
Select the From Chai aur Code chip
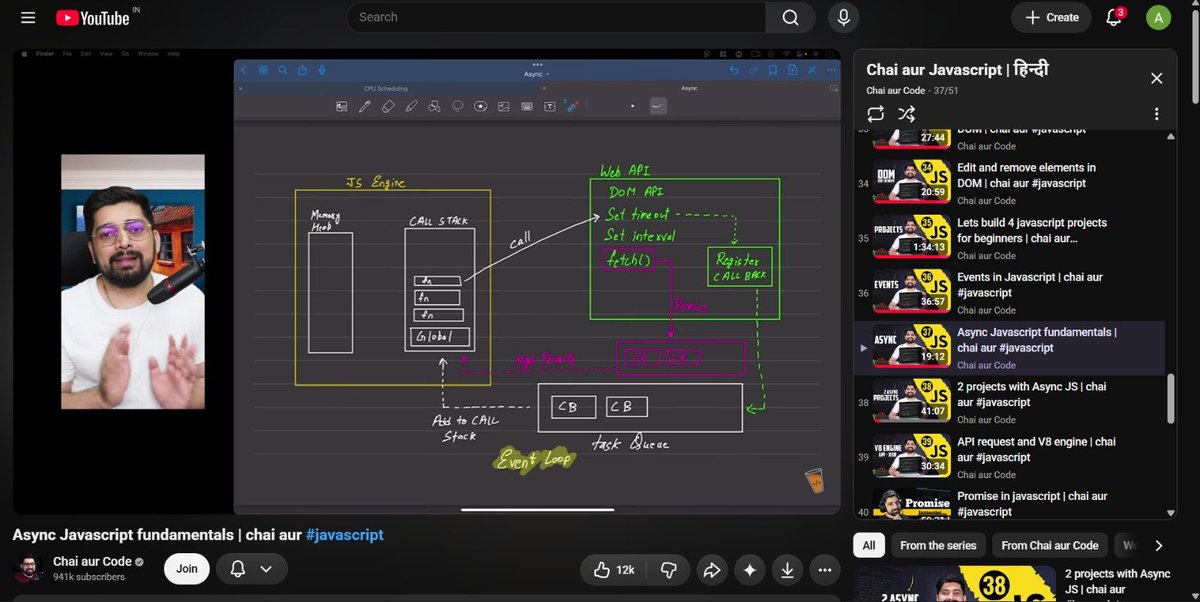click(1049, 545)
